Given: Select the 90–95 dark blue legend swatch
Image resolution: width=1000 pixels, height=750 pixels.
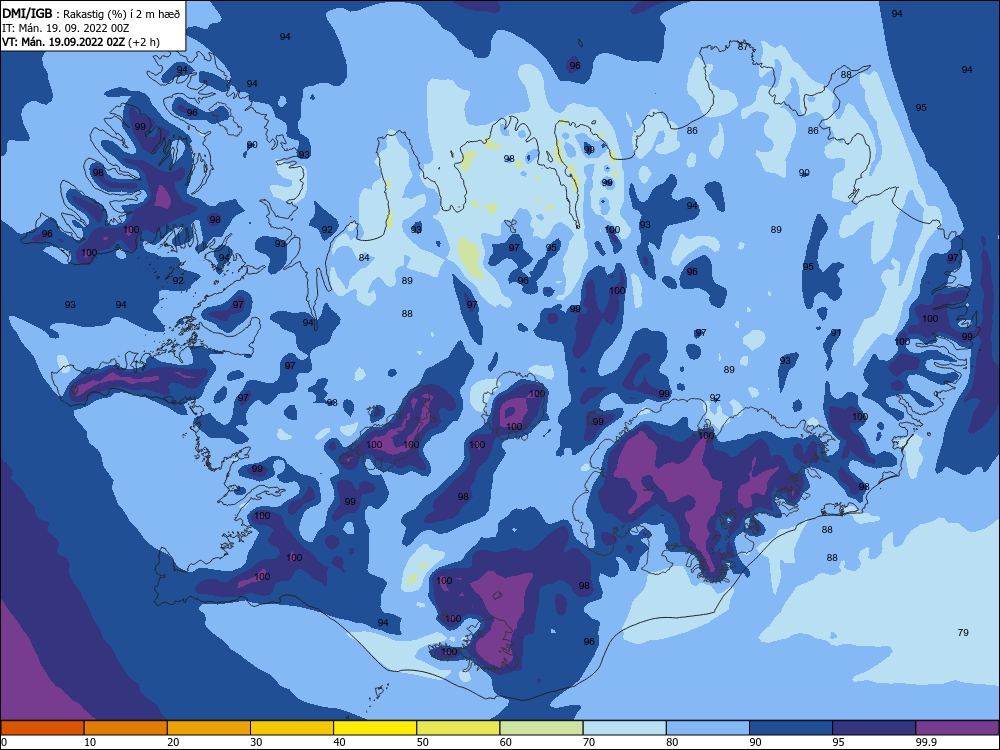Looking at the screenshot, I should point(791,728).
